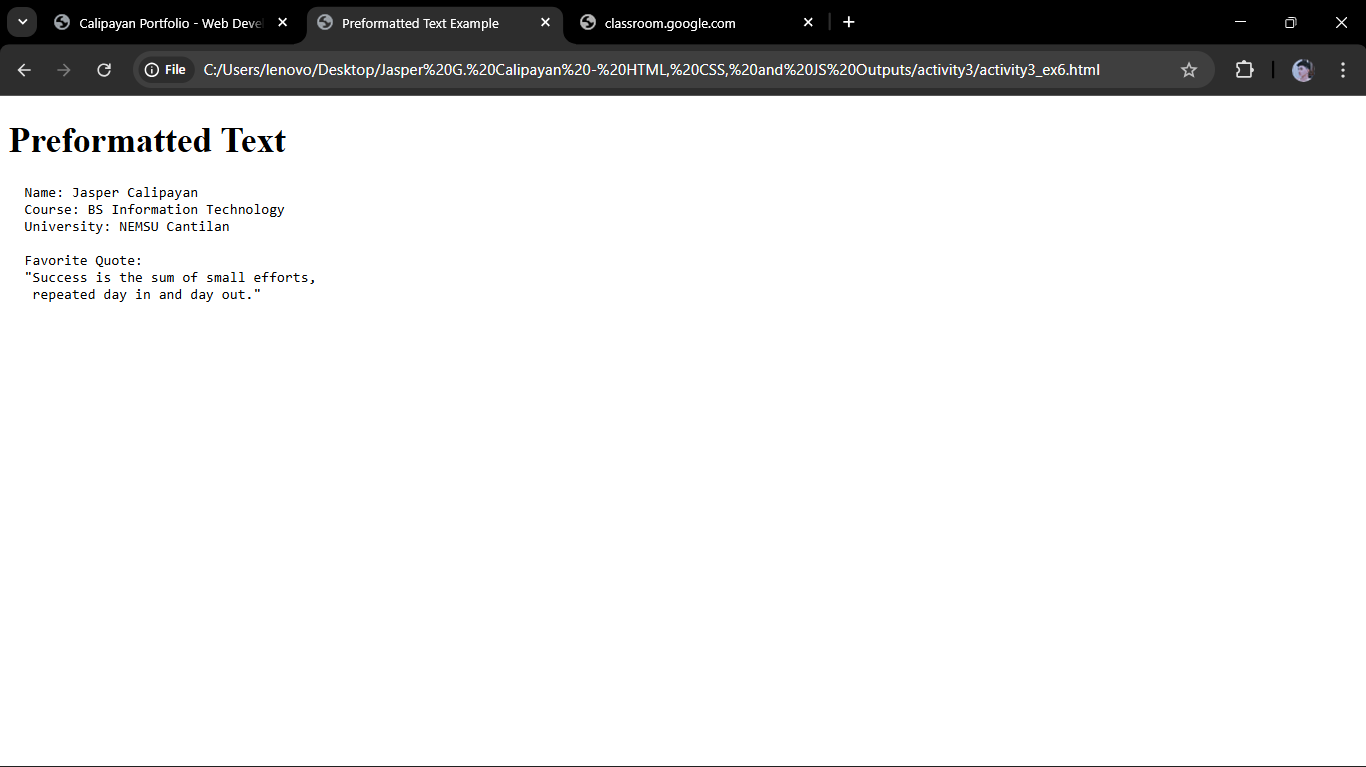Bookmark this page with the star icon
The height and width of the screenshot is (767, 1366).
click(x=1189, y=70)
